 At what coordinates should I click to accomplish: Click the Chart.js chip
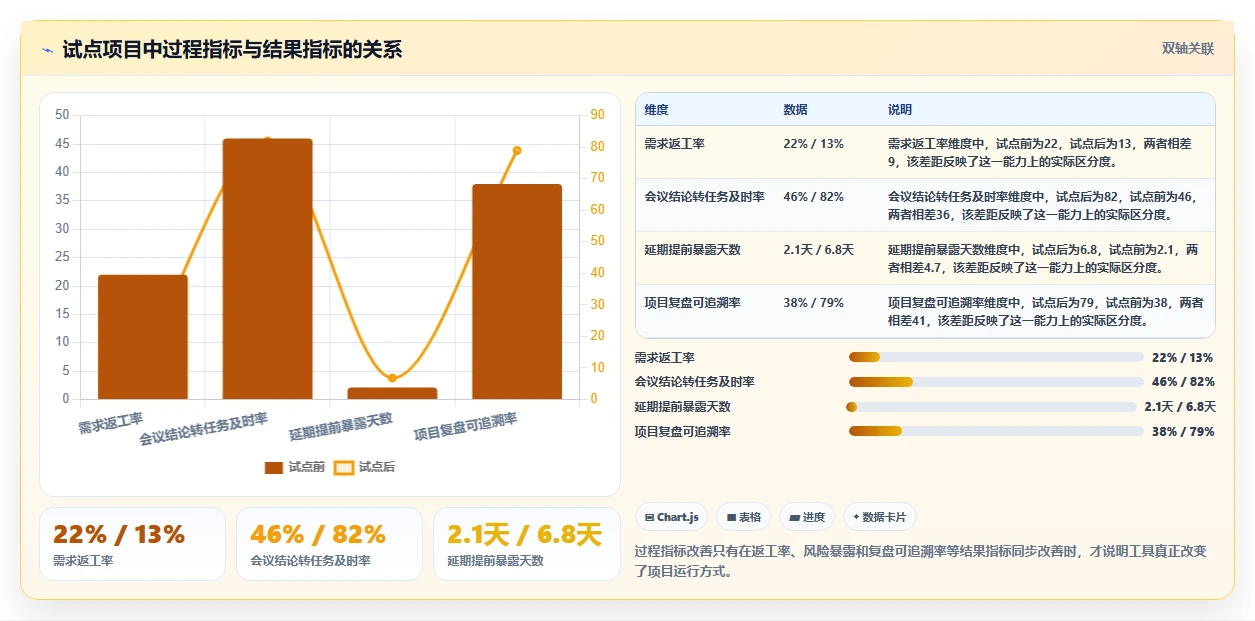(671, 517)
